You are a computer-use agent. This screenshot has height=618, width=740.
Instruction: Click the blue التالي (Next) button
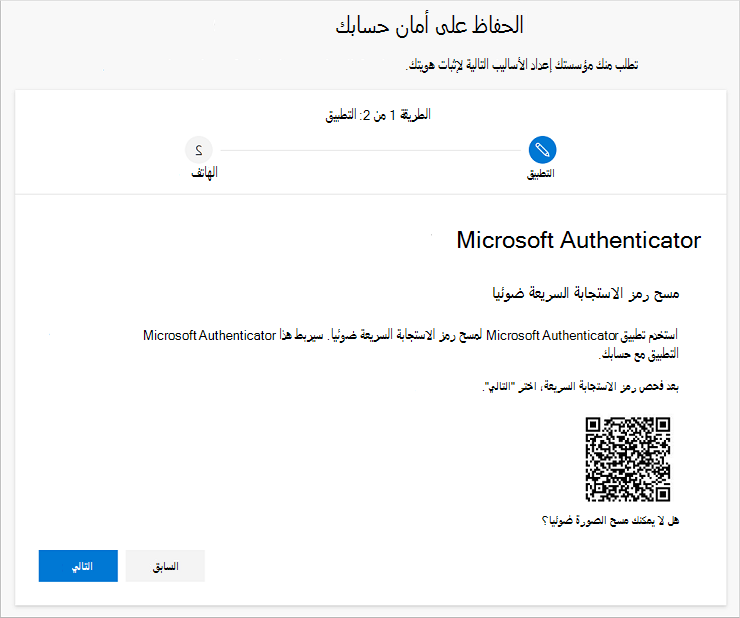78,566
